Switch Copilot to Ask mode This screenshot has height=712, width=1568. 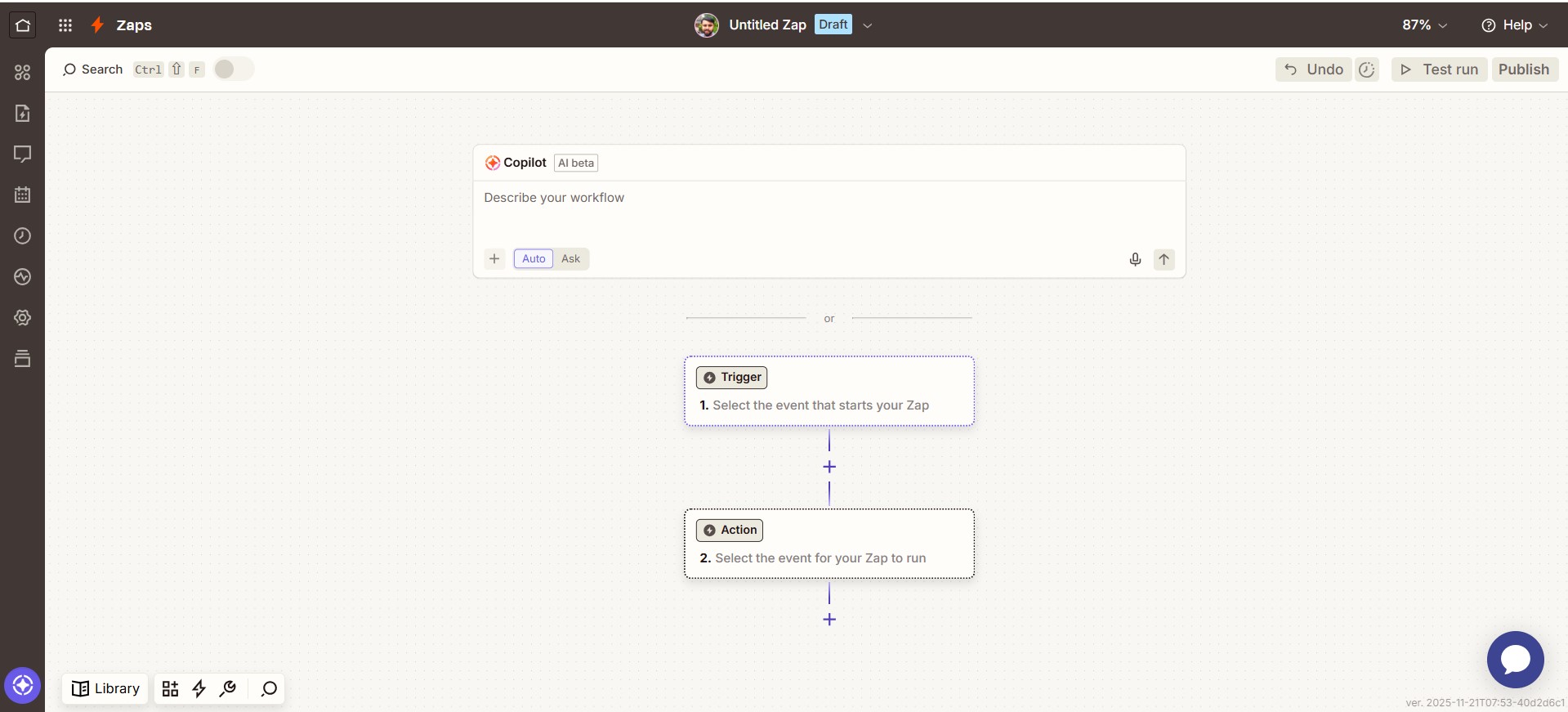click(x=570, y=259)
